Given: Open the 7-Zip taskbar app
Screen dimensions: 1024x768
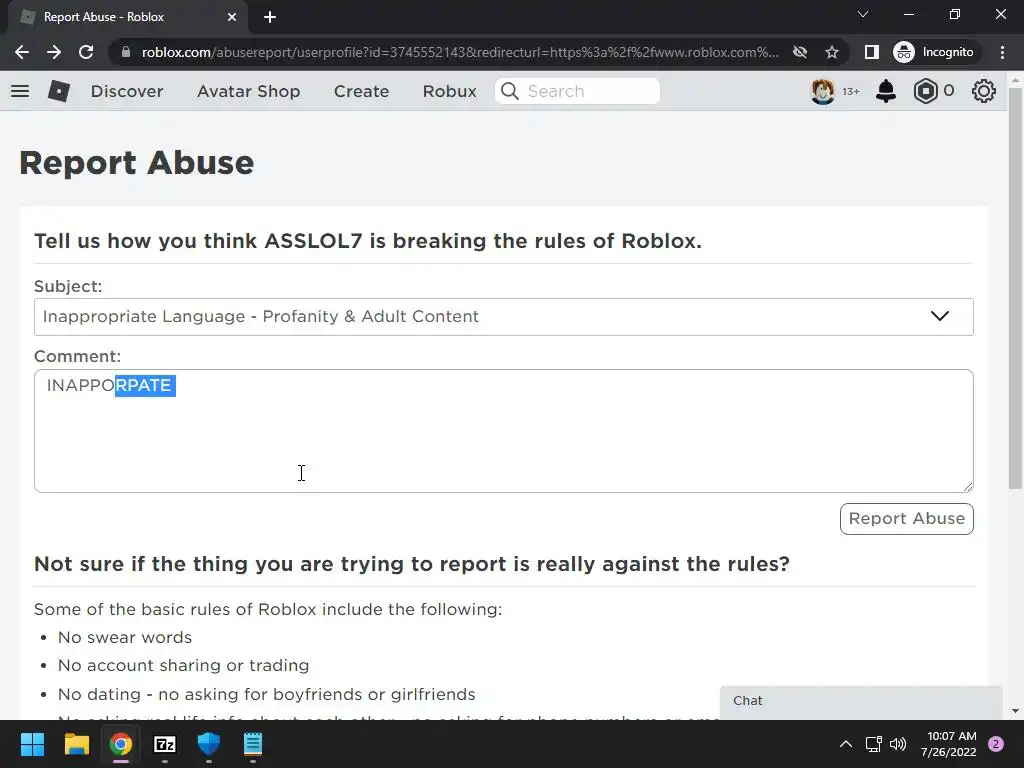Looking at the screenshot, I should 165,744.
